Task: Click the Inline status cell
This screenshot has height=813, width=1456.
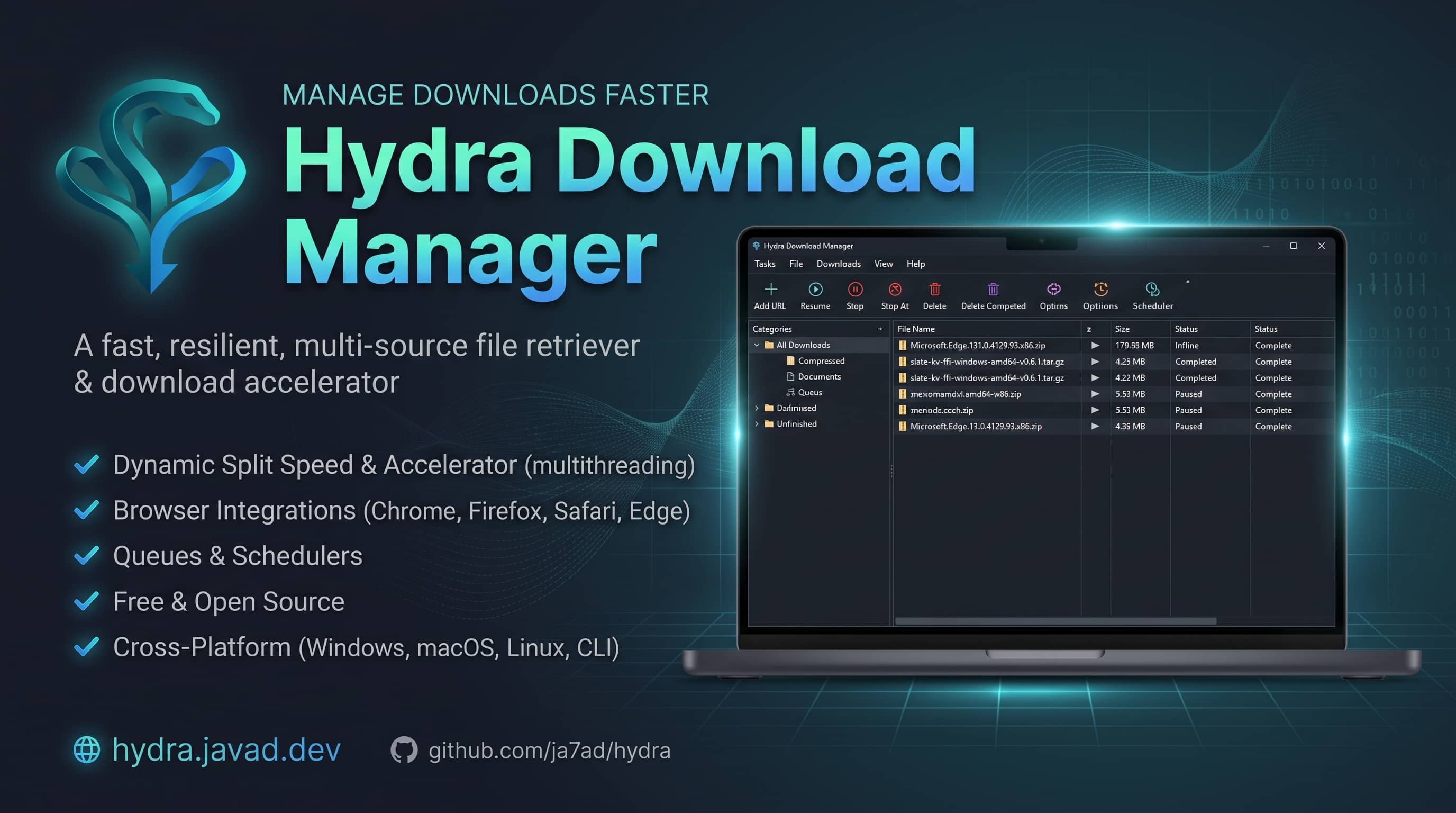Action: coord(1186,346)
